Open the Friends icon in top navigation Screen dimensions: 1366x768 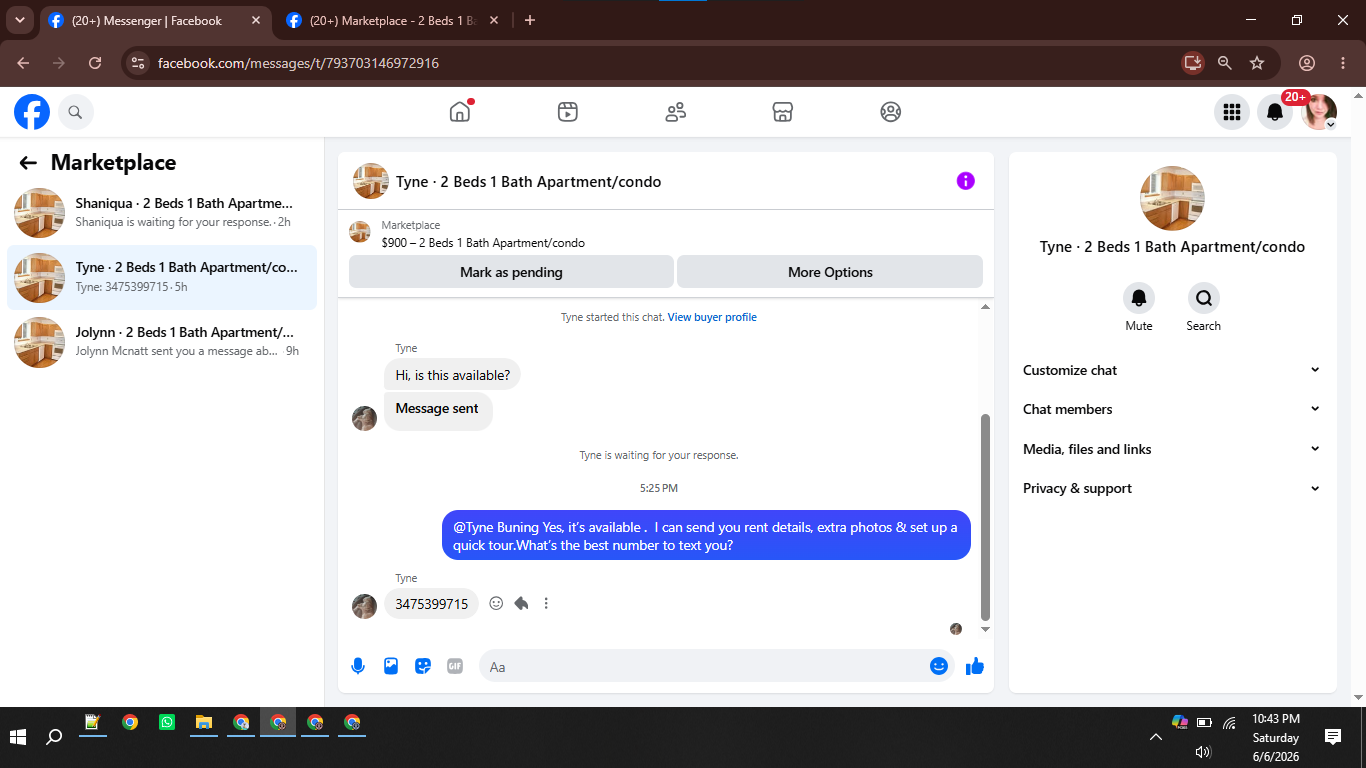coord(676,112)
